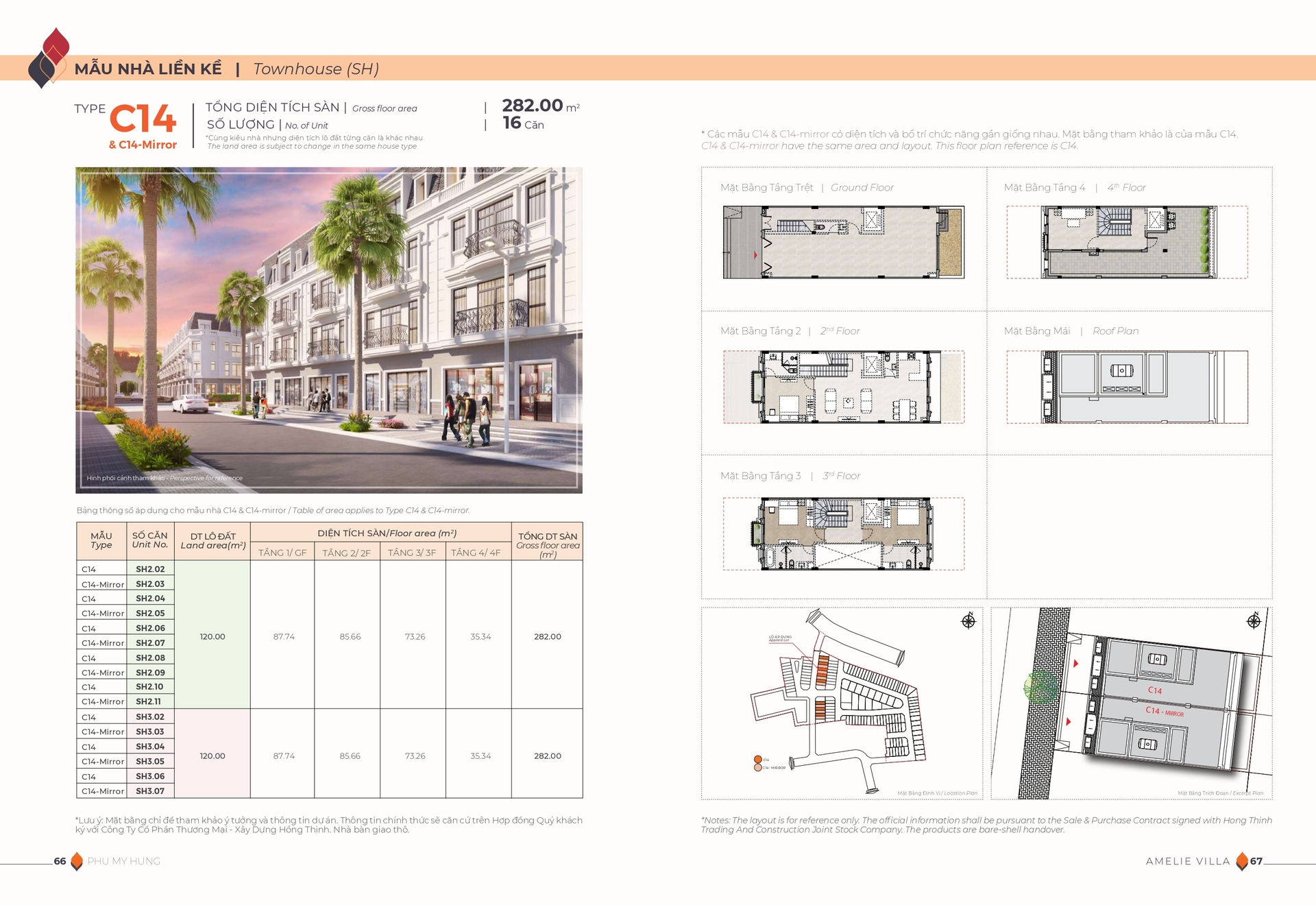
Task: Click the C14-MIRROR label on the excerpt plan
Action: [x=1165, y=712]
